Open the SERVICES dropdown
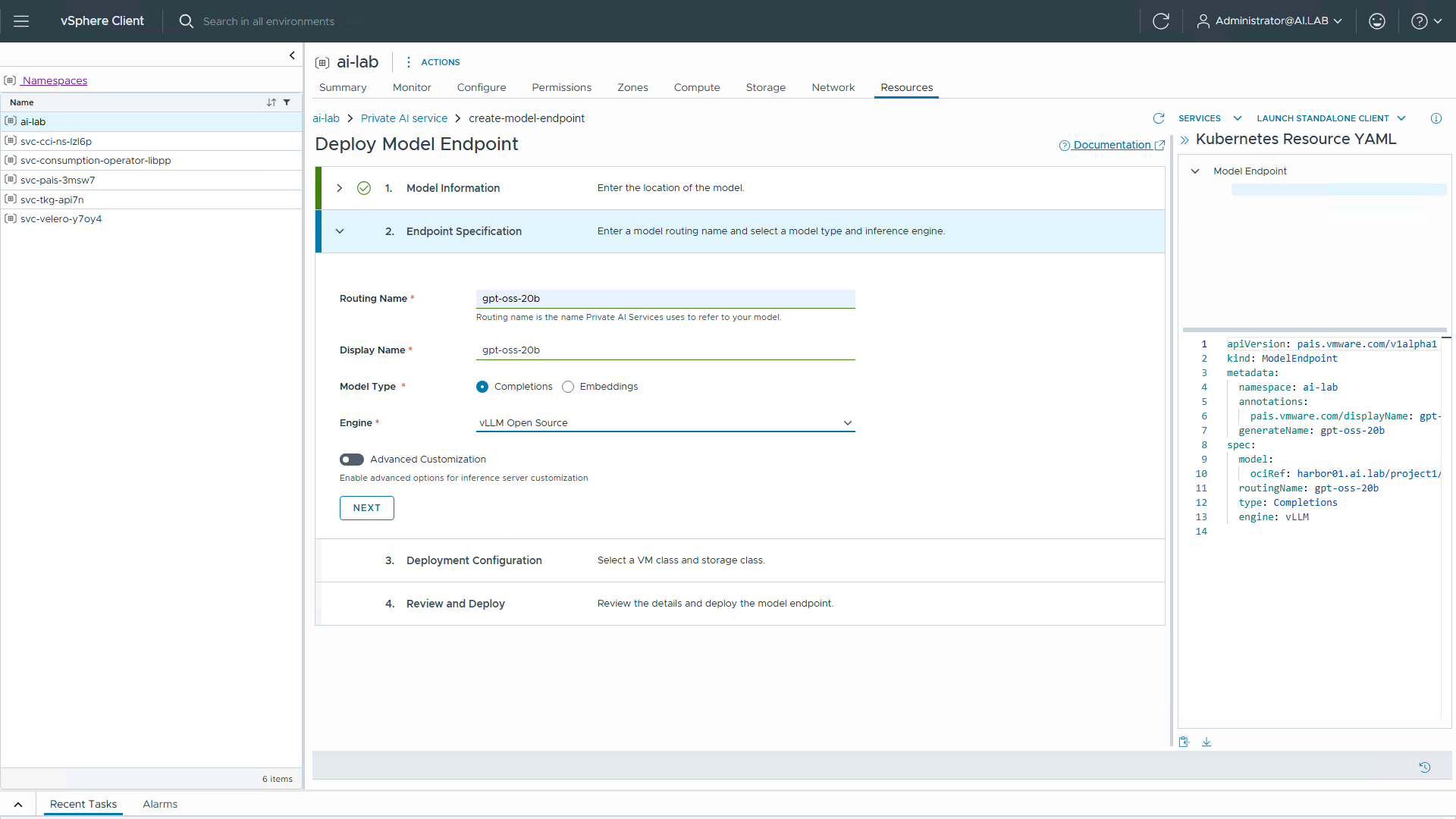 pos(1210,118)
